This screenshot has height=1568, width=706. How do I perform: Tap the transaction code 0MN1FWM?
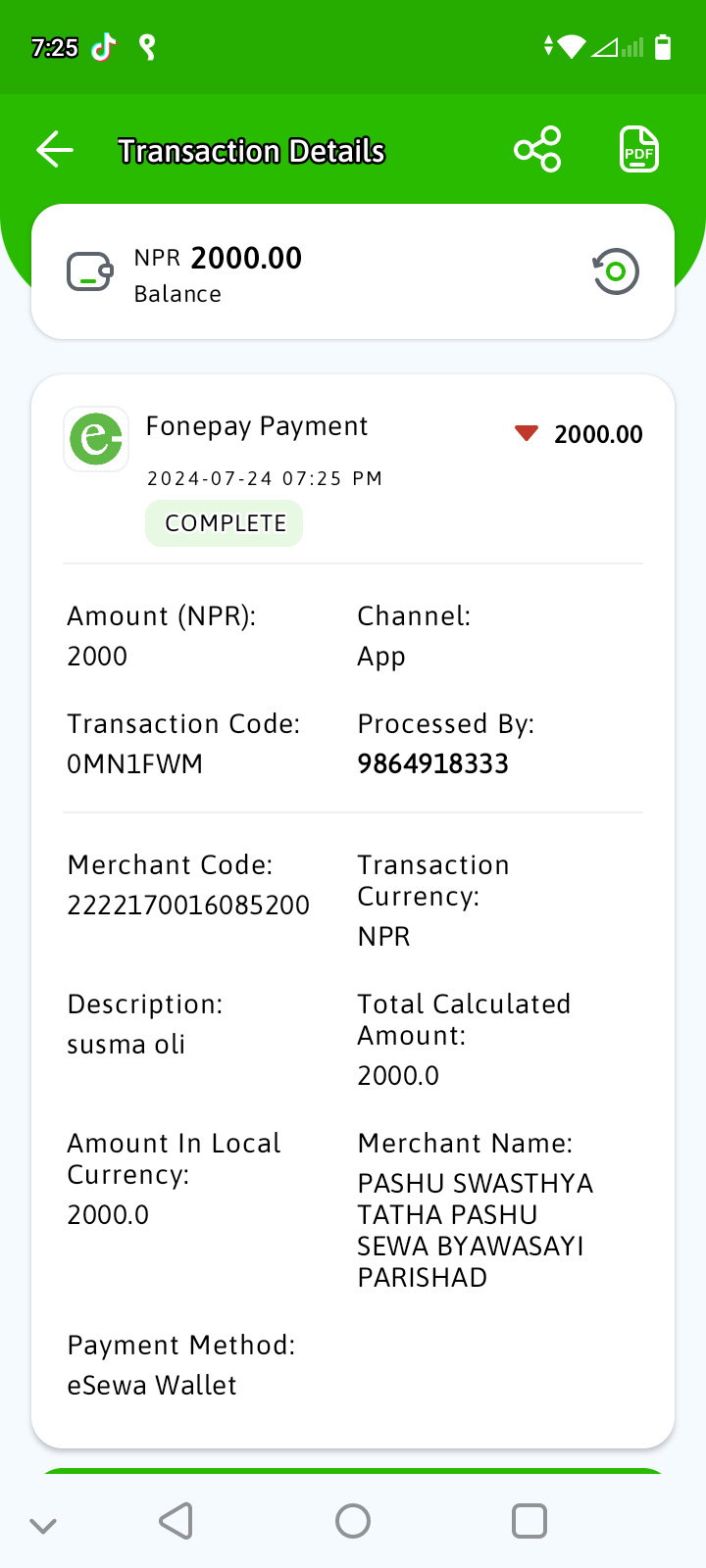pos(134,764)
